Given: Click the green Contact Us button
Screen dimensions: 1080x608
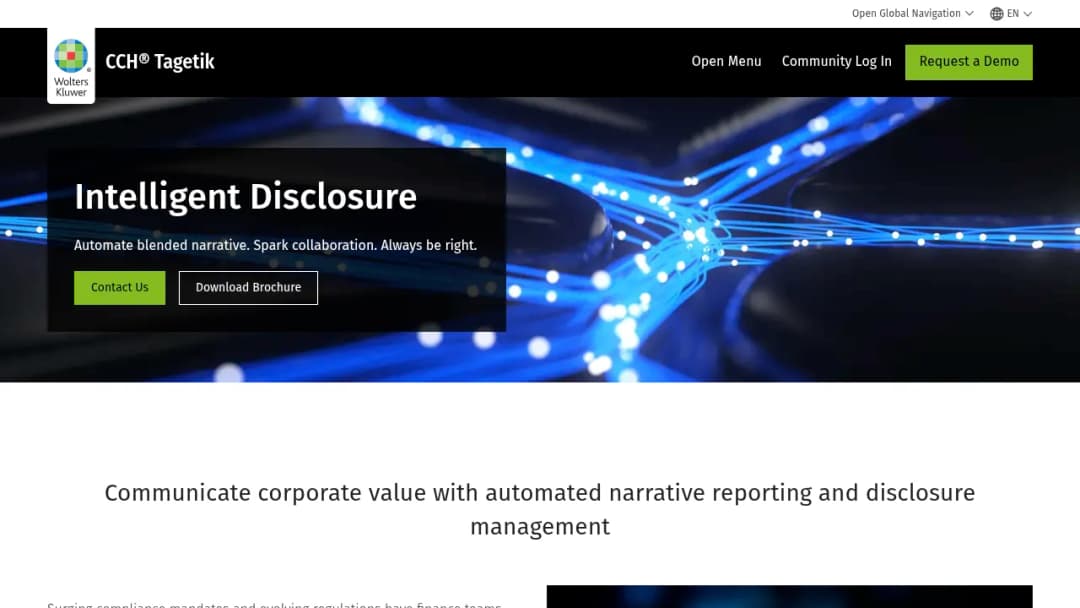Looking at the screenshot, I should pos(120,288).
